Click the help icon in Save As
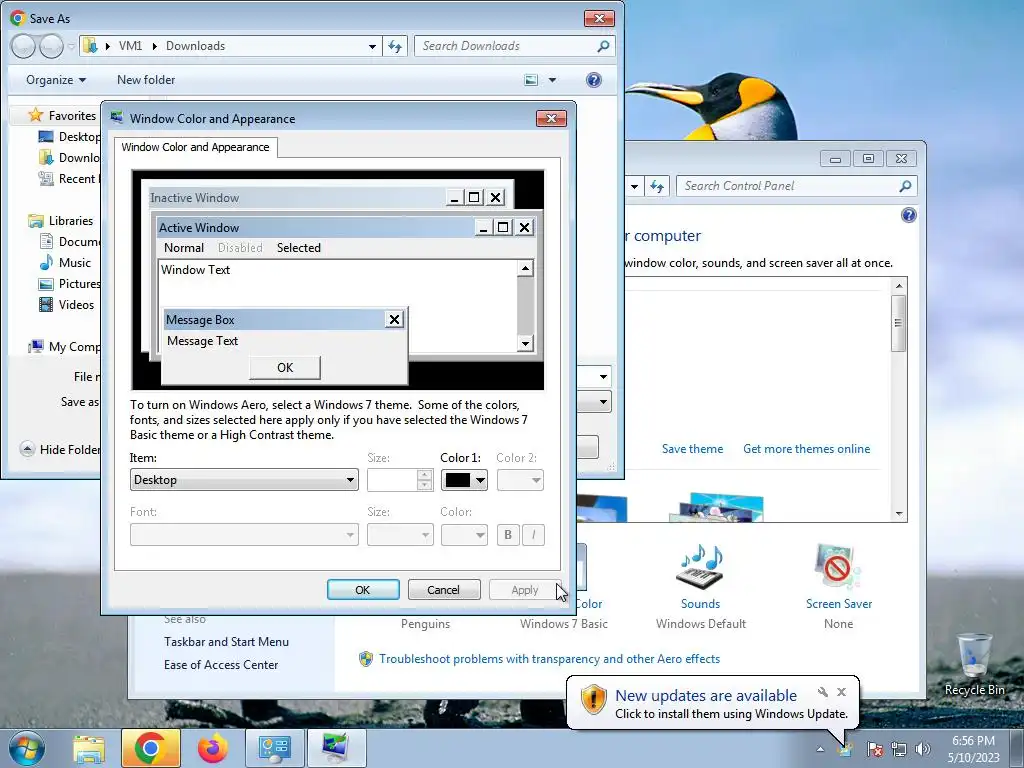This screenshot has height=768, width=1024. [593, 80]
